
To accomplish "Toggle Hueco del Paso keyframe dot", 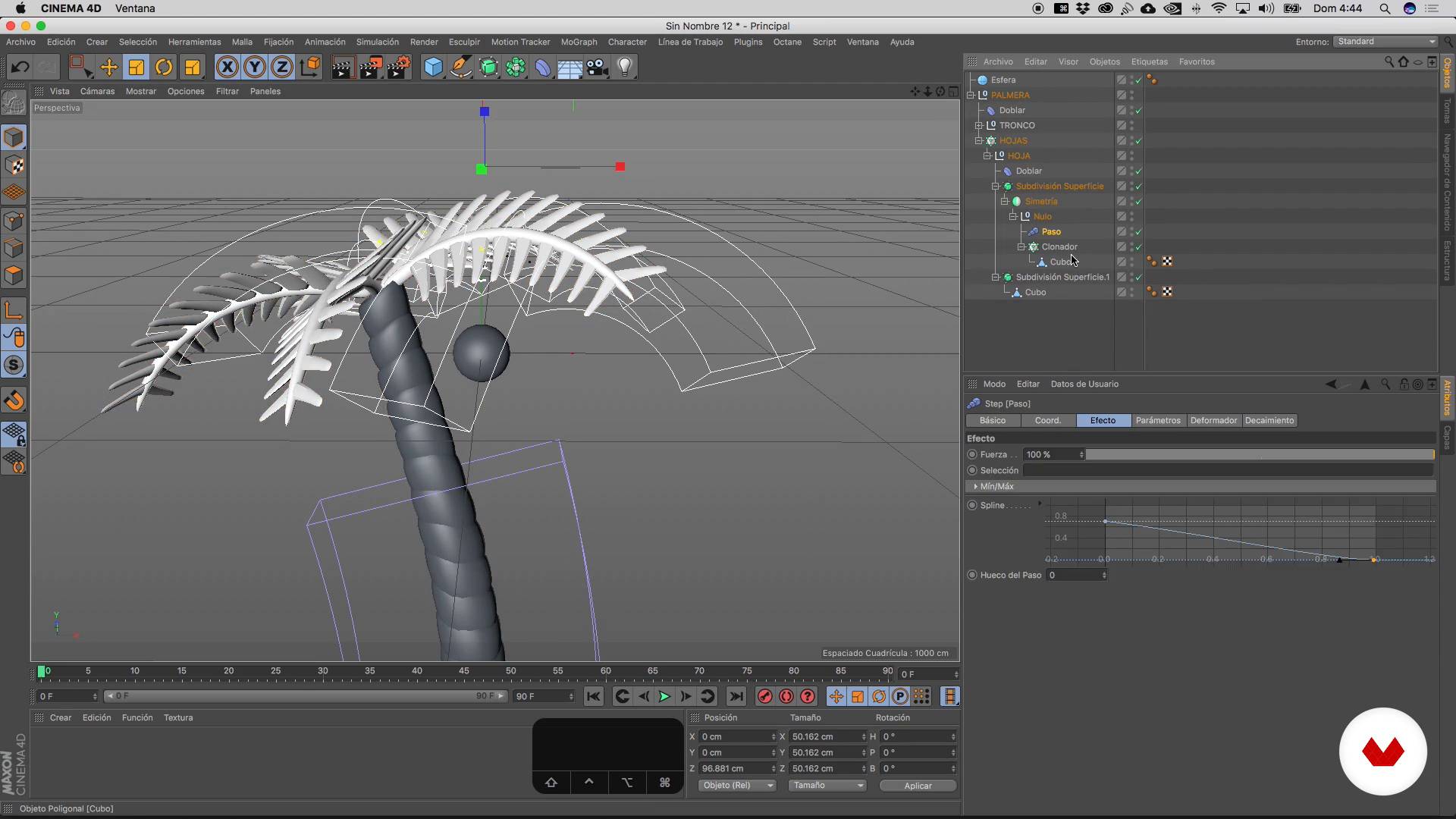I will click(972, 575).
